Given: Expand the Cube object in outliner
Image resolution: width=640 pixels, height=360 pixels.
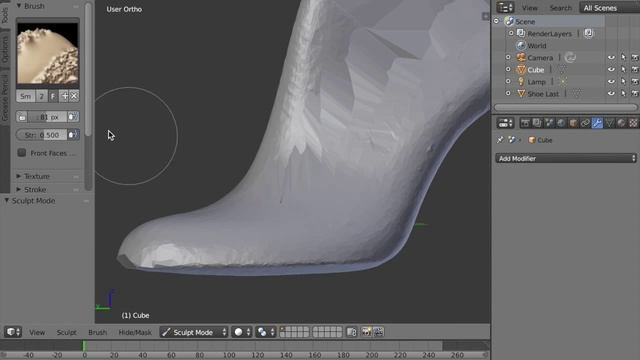Looking at the screenshot, I should (508, 69).
